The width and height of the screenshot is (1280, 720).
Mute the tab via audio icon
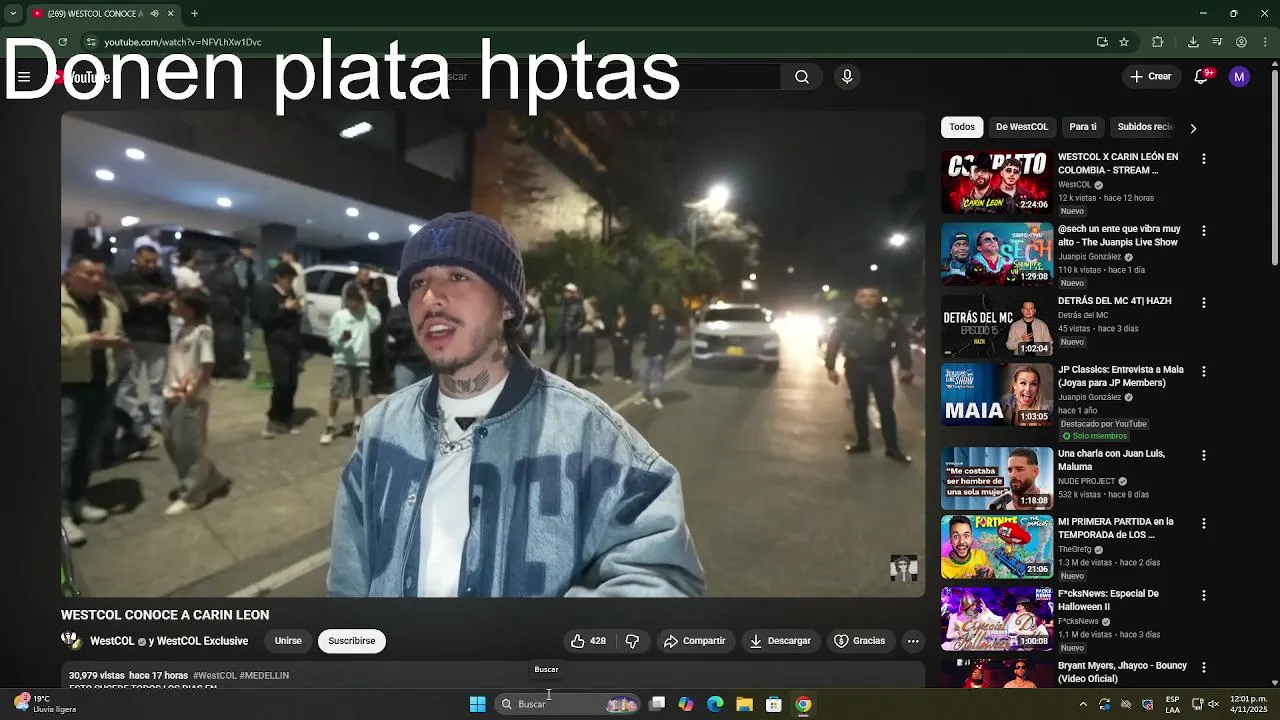154,14
